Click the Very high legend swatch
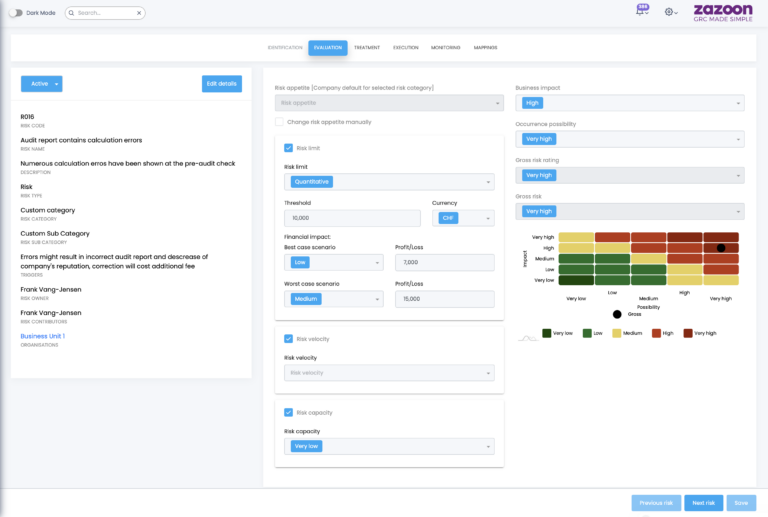This screenshot has width=768, height=517. coord(688,333)
